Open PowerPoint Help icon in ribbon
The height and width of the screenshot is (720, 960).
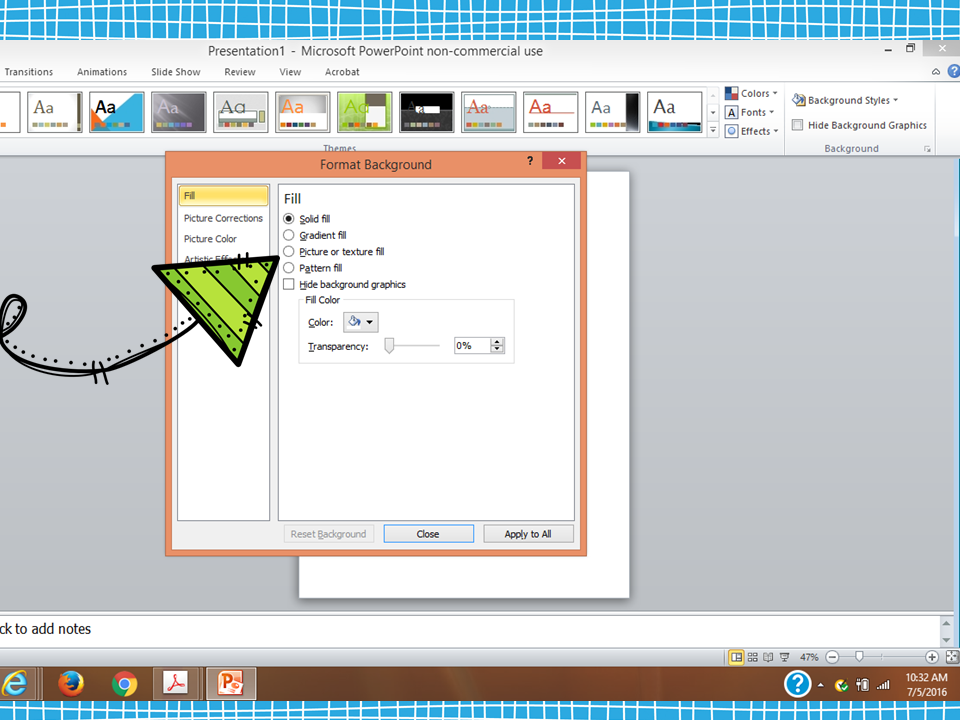click(953, 72)
